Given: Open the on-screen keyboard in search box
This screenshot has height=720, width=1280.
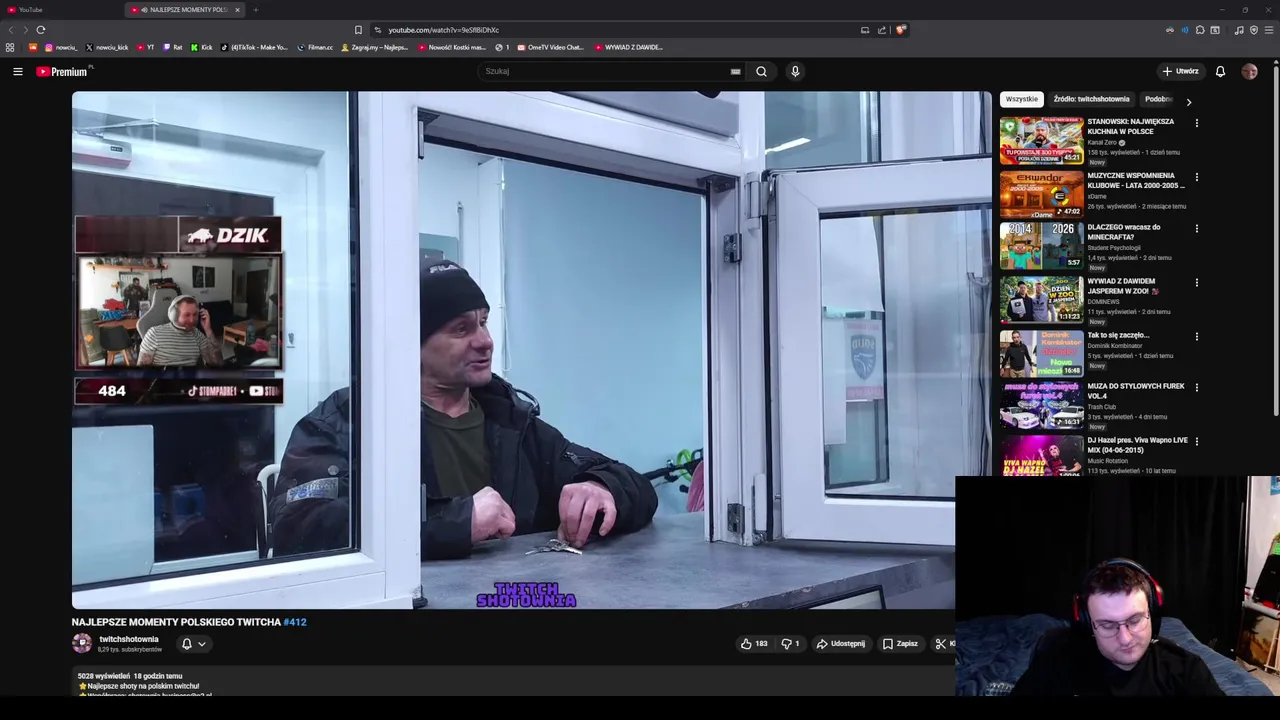Looking at the screenshot, I should pyautogui.click(x=735, y=71).
